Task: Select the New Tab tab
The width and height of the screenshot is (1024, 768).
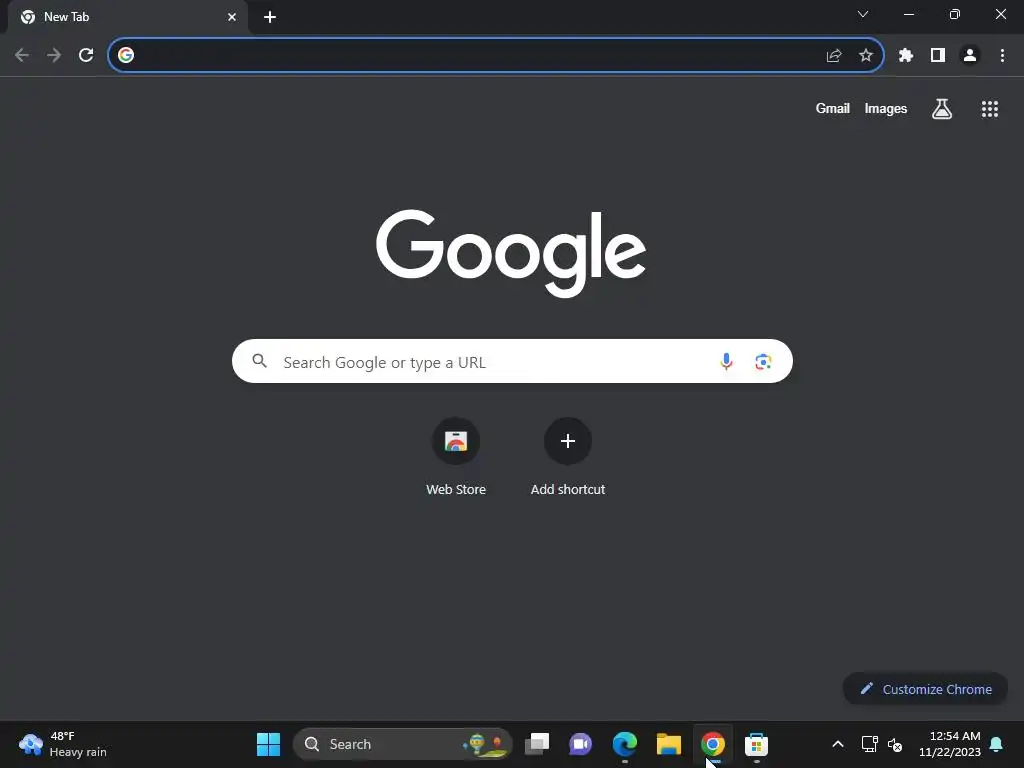Action: [x=128, y=17]
